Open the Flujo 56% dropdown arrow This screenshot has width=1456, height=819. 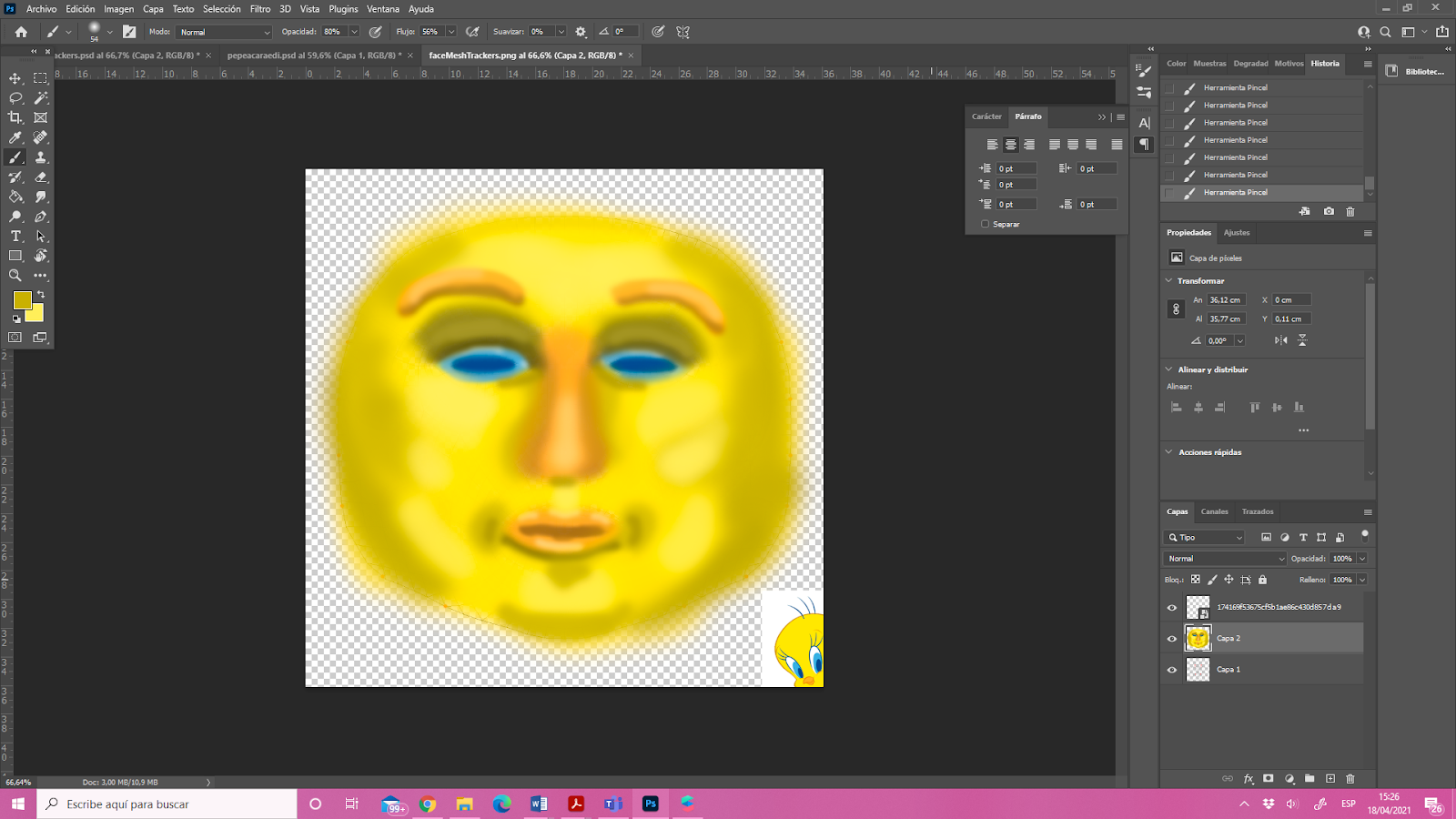(451, 32)
